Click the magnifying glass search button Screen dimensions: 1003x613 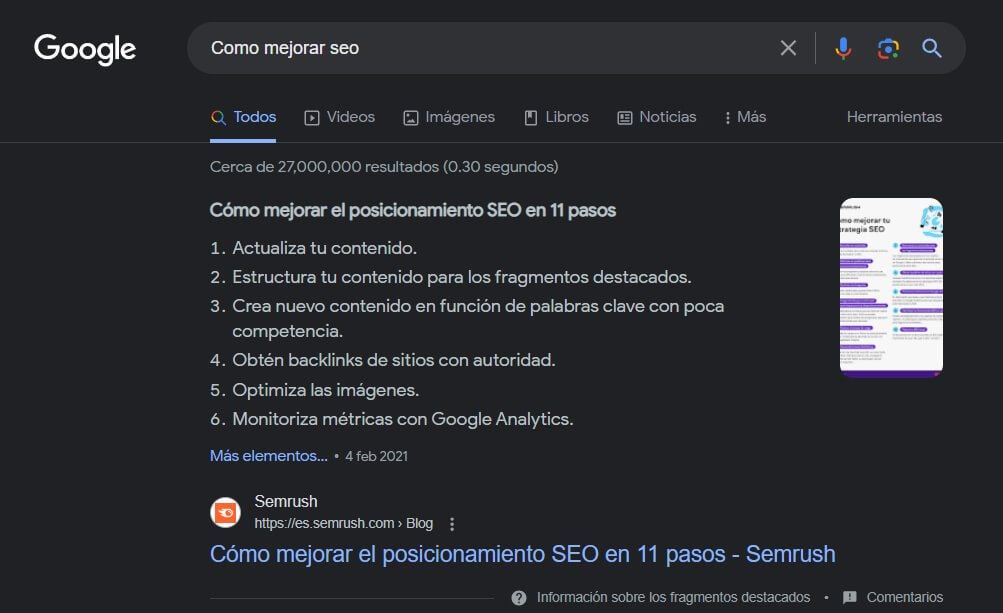tap(931, 48)
